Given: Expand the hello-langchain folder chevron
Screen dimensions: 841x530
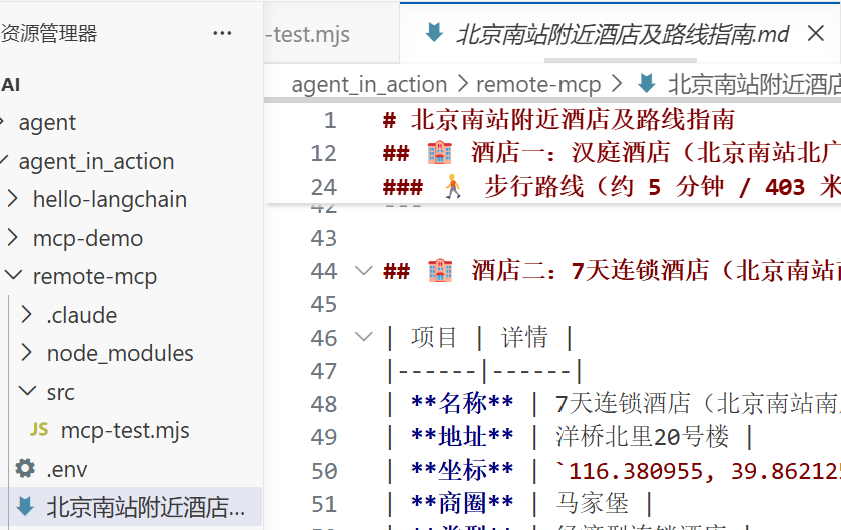Looking at the screenshot, I should click(13, 199).
